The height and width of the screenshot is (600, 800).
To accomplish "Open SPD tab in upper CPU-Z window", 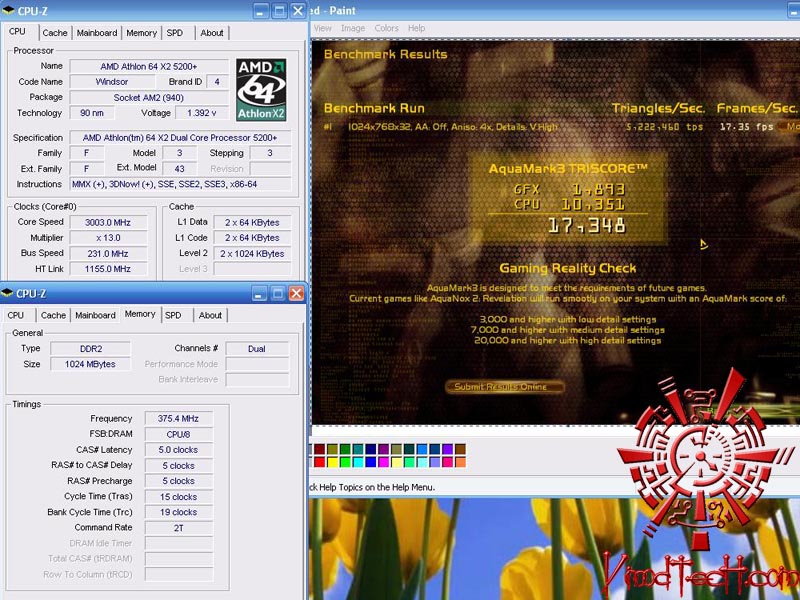I will tap(174, 33).
